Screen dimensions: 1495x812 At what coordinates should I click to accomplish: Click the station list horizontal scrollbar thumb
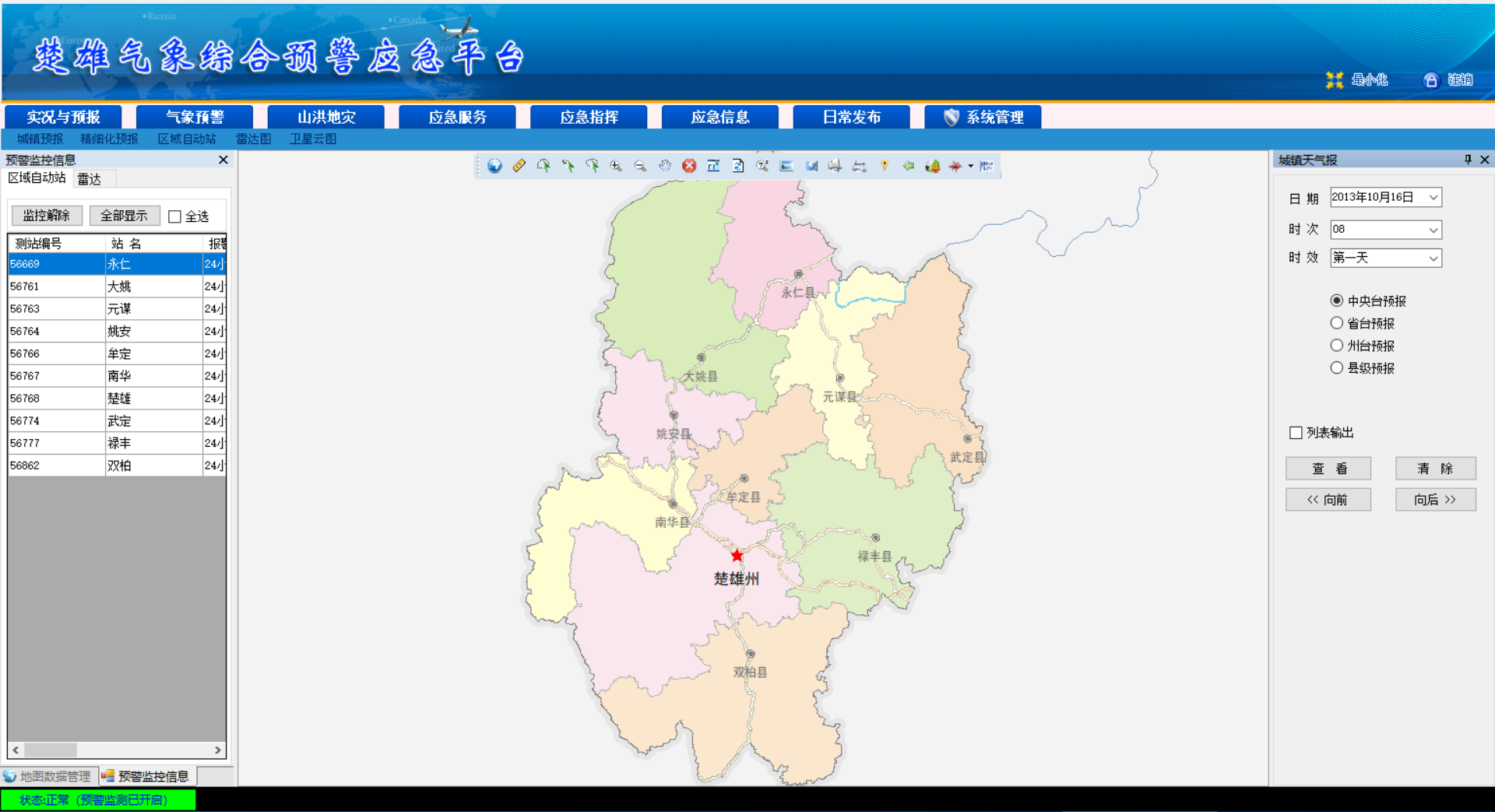pos(51,750)
